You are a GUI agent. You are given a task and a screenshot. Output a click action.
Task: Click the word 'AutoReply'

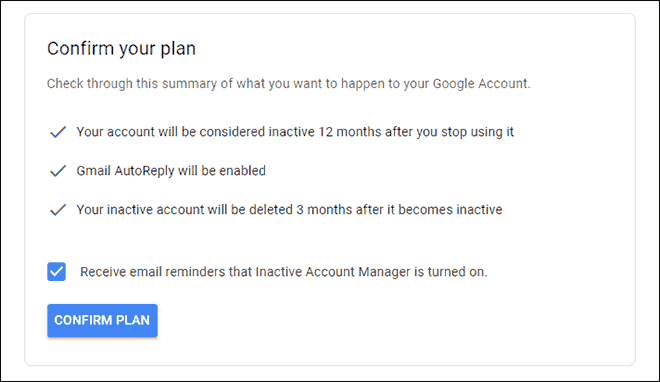(144, 171)
